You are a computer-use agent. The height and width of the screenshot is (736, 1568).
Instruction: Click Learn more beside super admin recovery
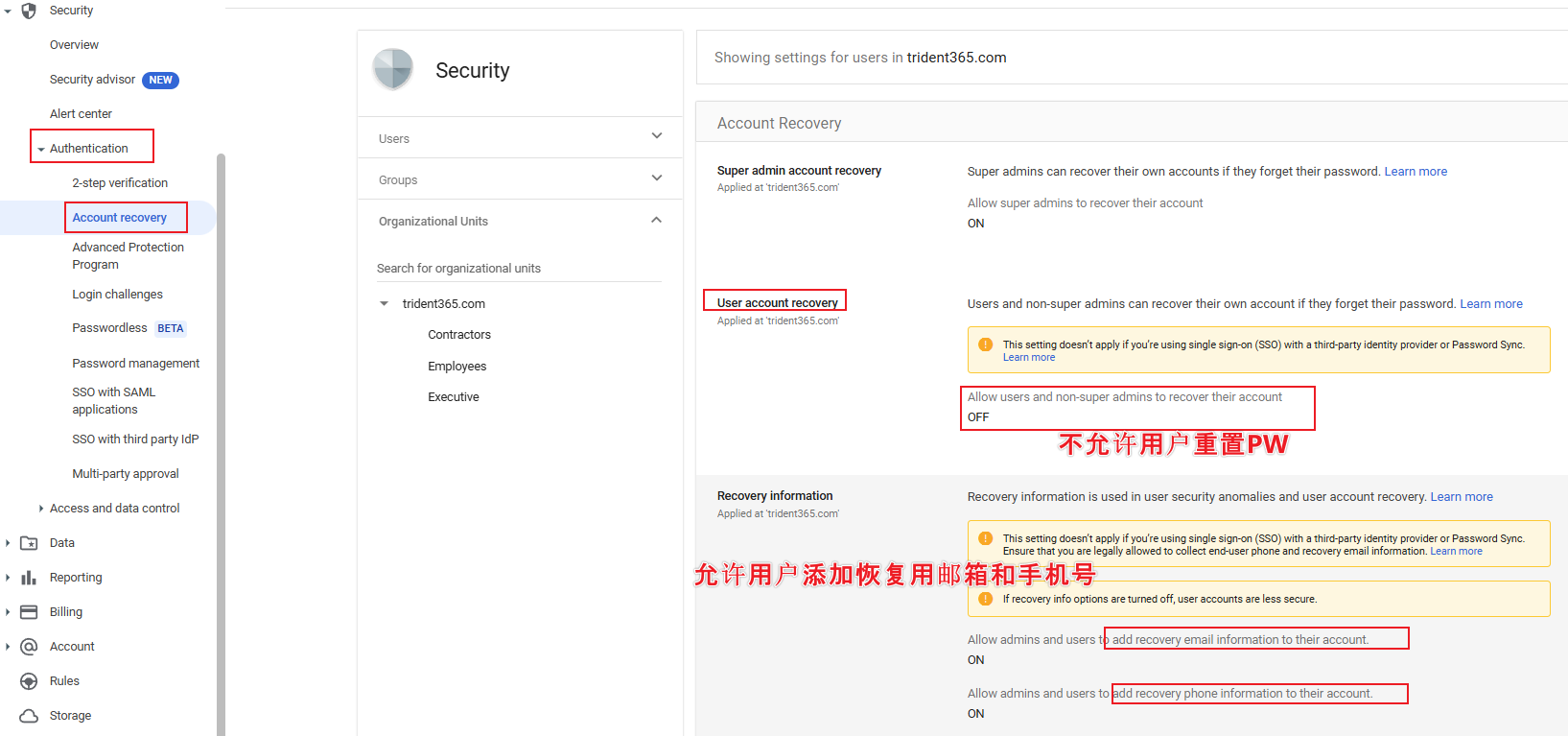pos(1416,172)
